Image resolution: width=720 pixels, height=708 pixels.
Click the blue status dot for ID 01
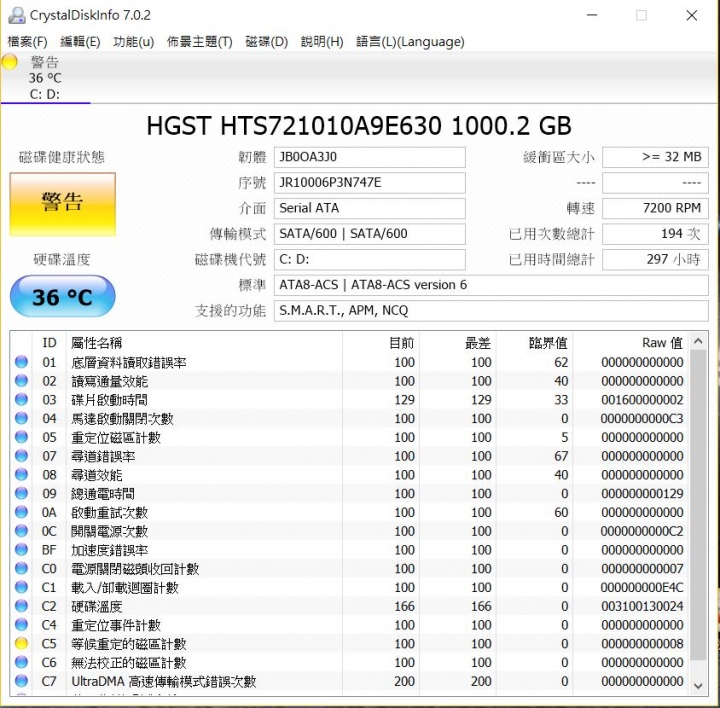pyautogui.click(x=21, y=362)
